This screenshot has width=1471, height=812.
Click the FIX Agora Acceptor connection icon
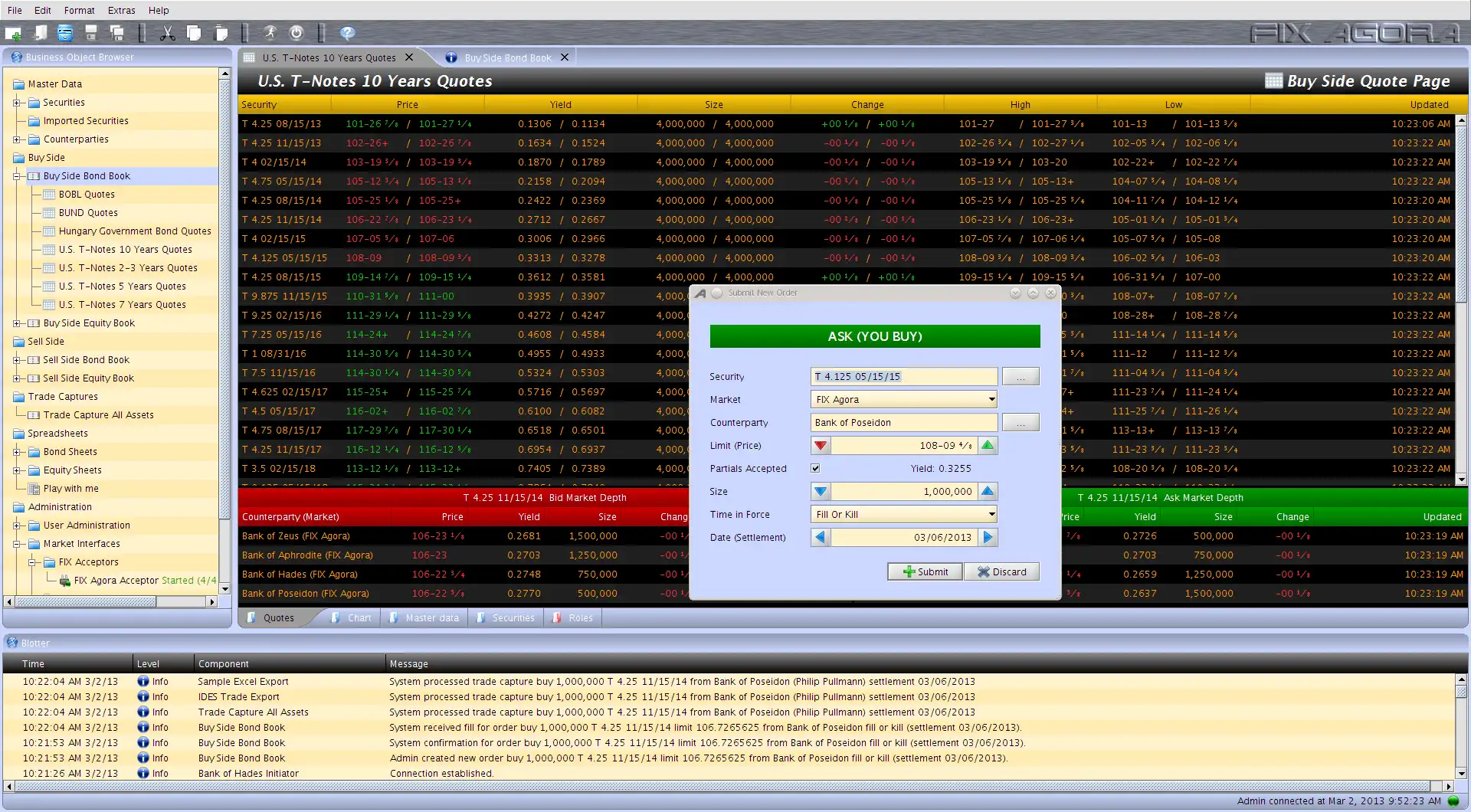coord(64,581)
